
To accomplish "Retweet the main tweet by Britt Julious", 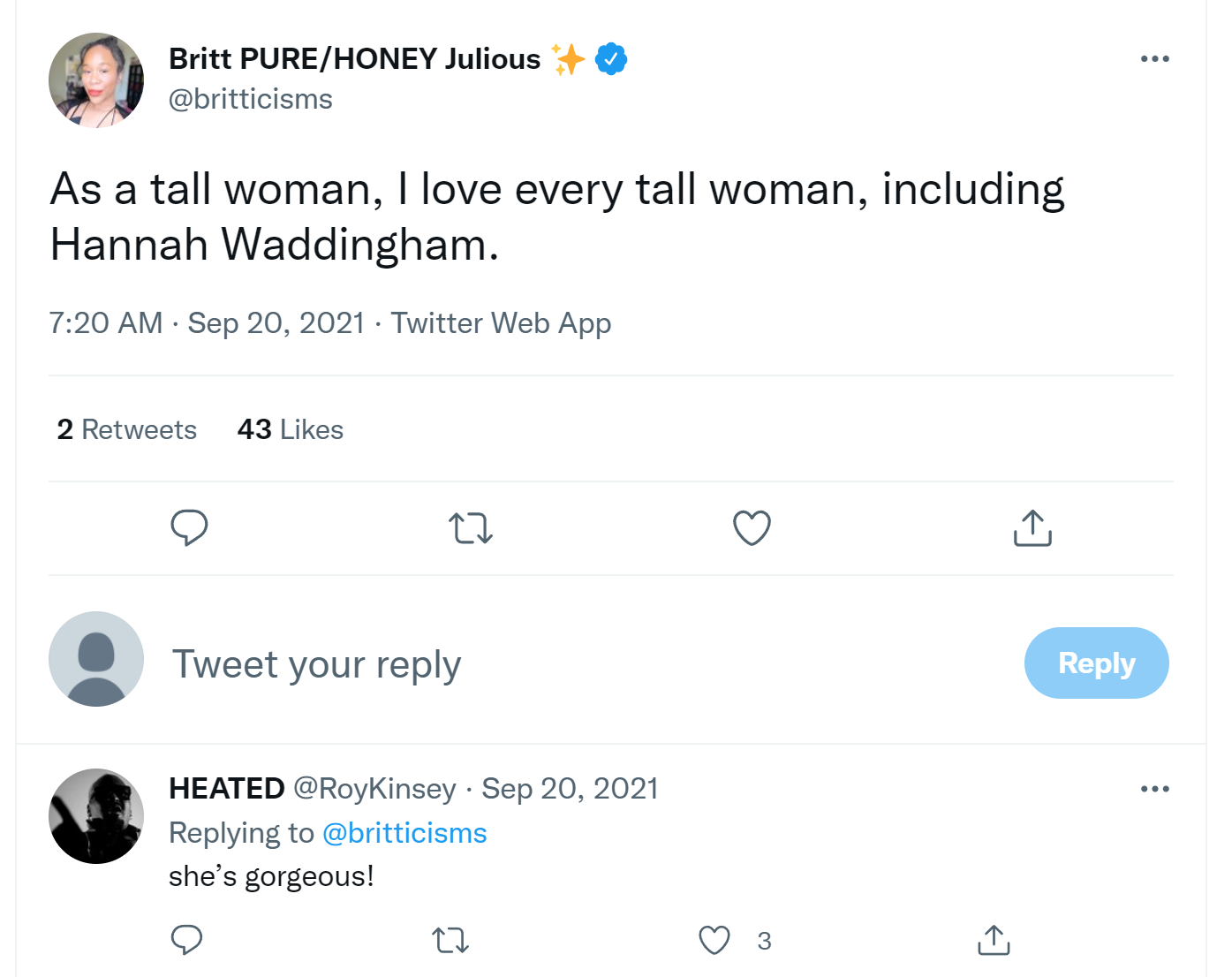I will [471, 528].
